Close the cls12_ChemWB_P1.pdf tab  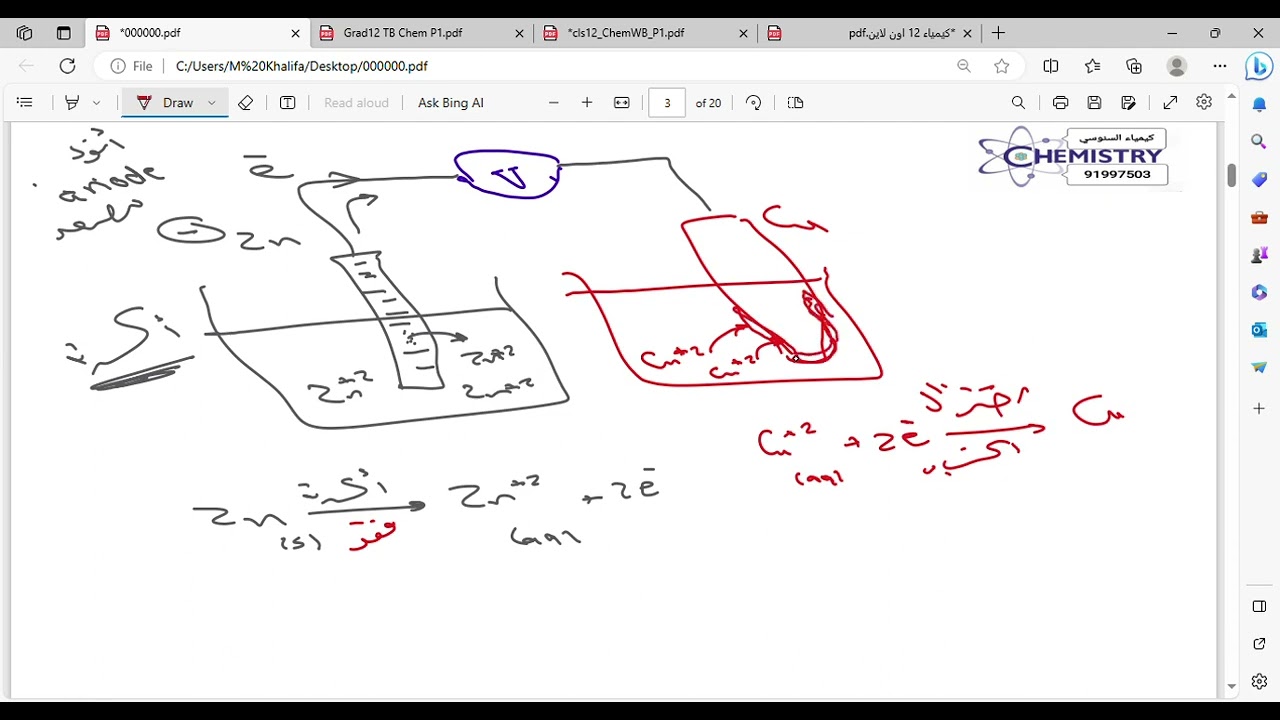(x=743, y=33)
